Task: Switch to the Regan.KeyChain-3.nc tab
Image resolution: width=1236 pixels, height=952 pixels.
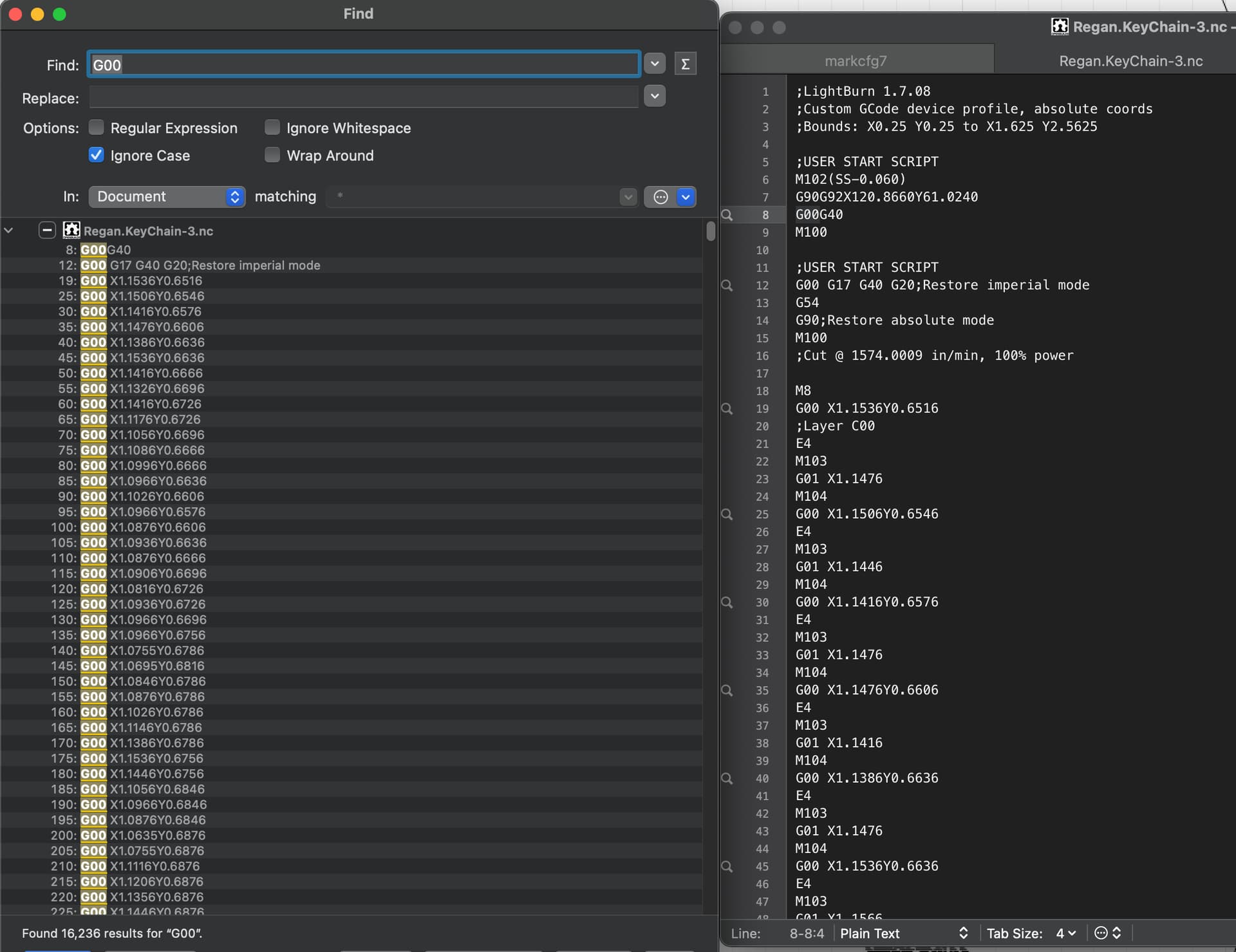Action: (x=1130, y=61)
